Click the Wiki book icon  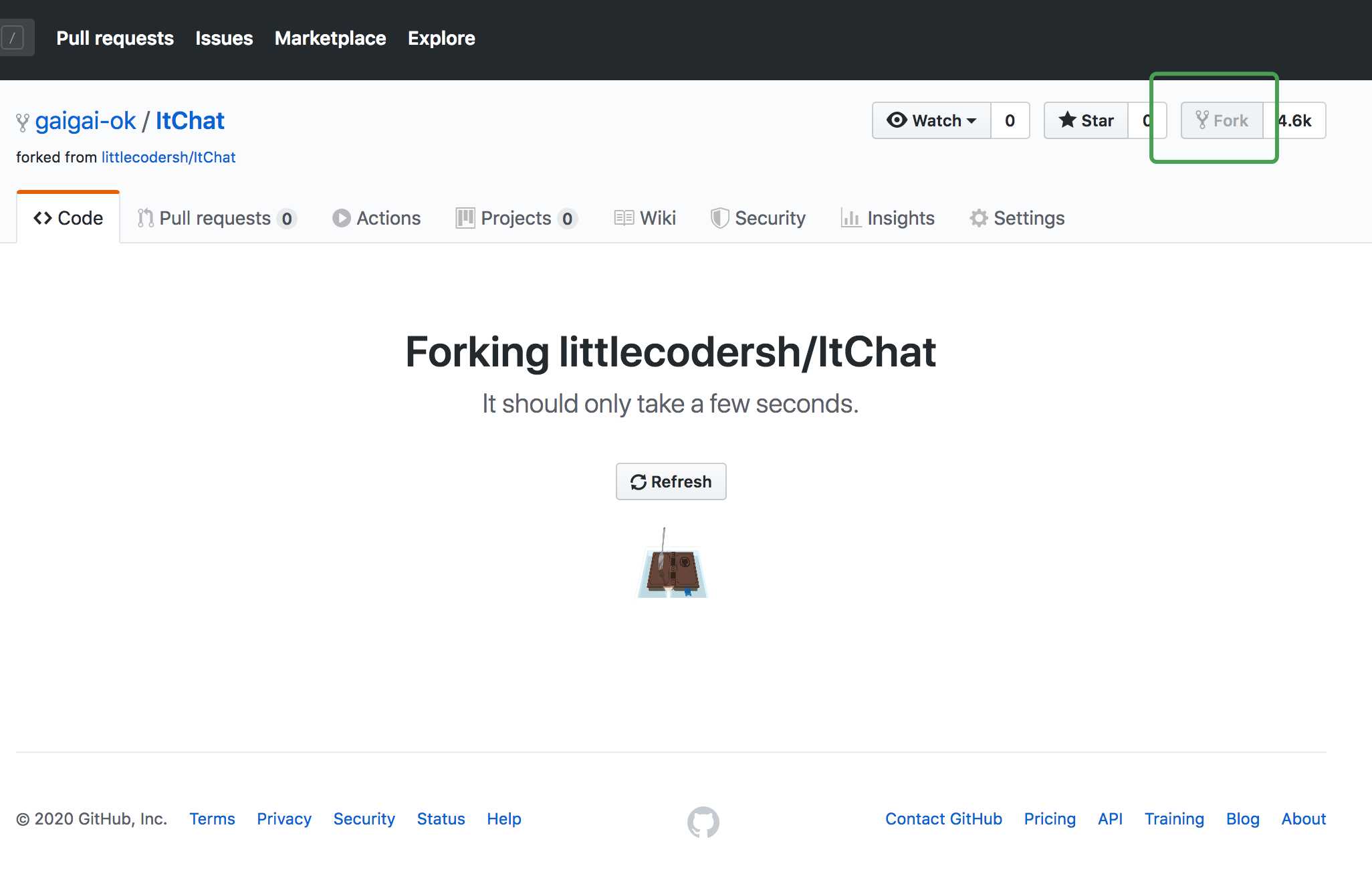(x=624, y=218)
